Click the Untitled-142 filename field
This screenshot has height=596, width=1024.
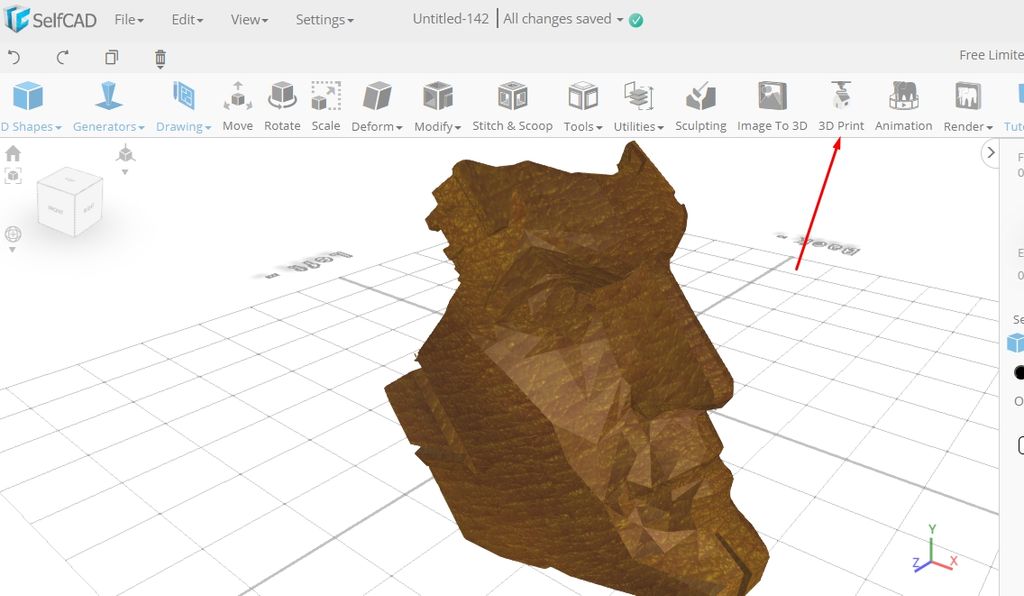click(449, 18)
